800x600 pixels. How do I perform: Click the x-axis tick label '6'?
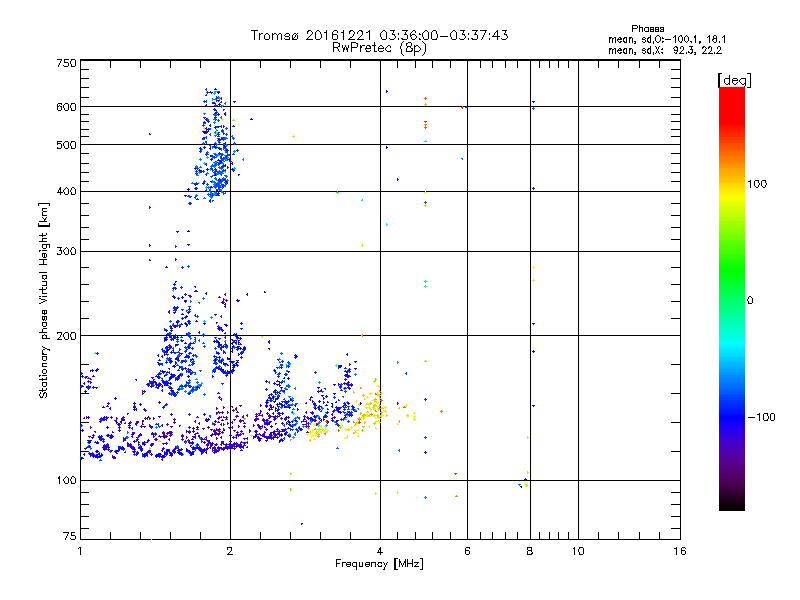(467, 551)
